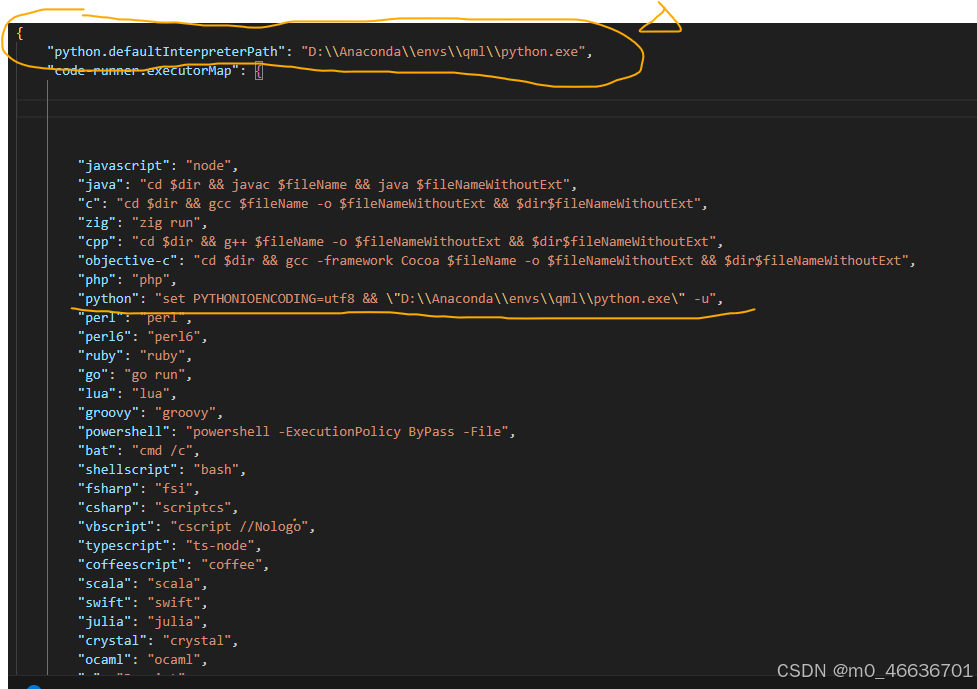Click the "D:\\Anaconda\\envs\\qml\\python.exe" interpreter path value
Image resolution: width=977 pixels, height=689 pixels.
[443, 52]
